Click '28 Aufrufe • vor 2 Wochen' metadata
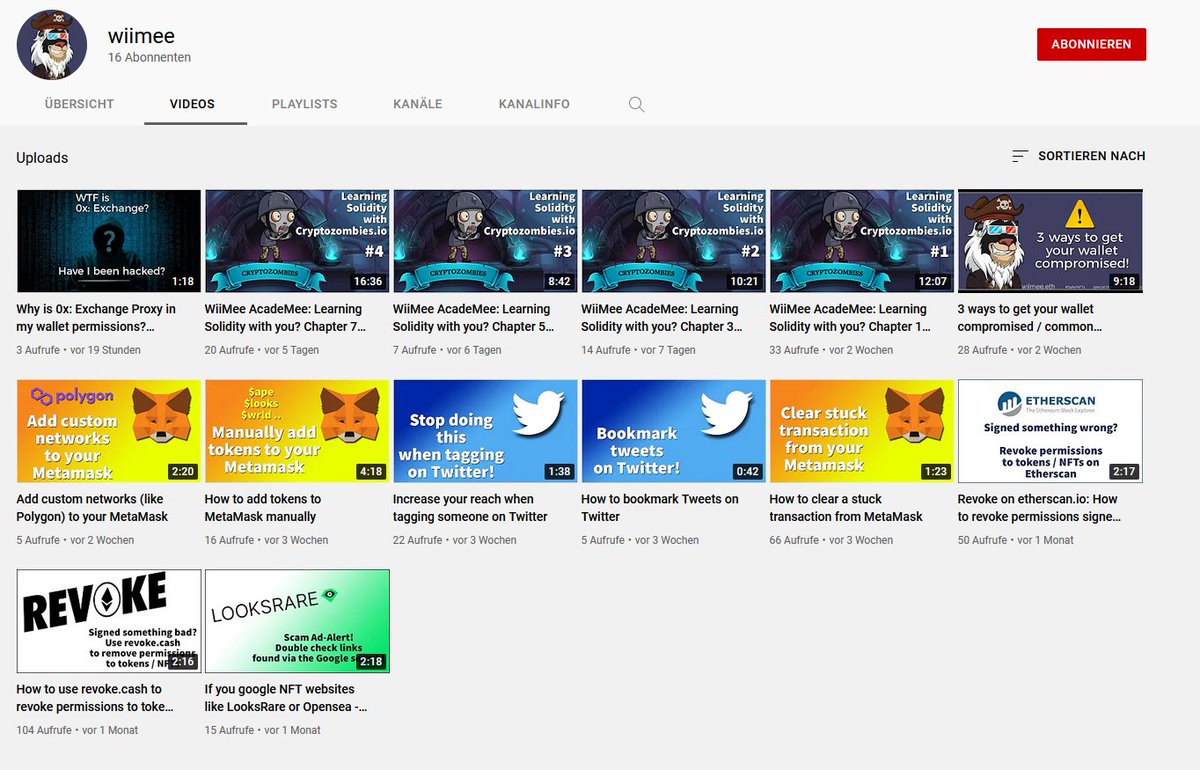The width and height of the screenshot is (1200, 770). coord(1019,350)
